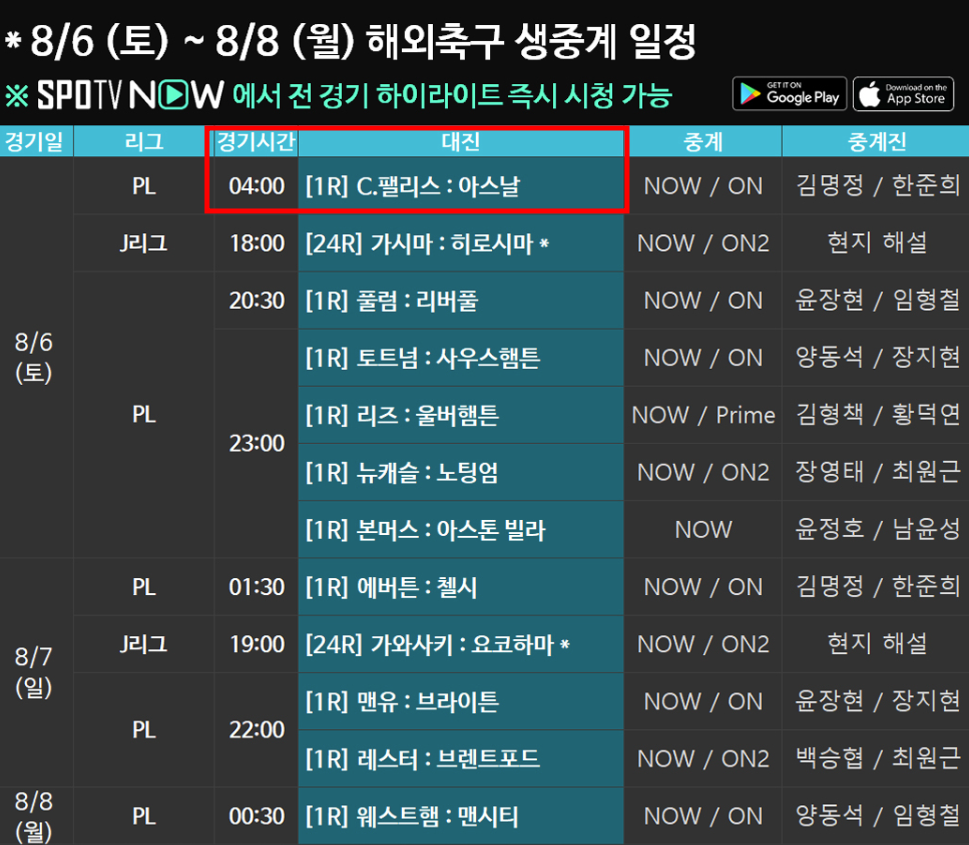969x845 pixels.
Task: Select the 가와사키 : 요코하마 match
Action: coord(460,645)
